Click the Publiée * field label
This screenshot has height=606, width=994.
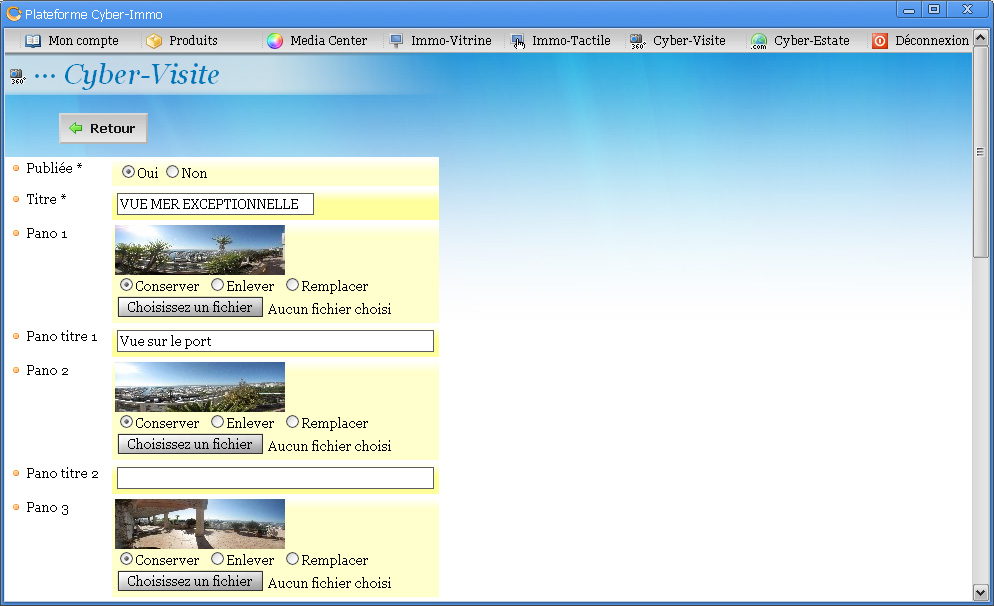(x=54, y=169)
